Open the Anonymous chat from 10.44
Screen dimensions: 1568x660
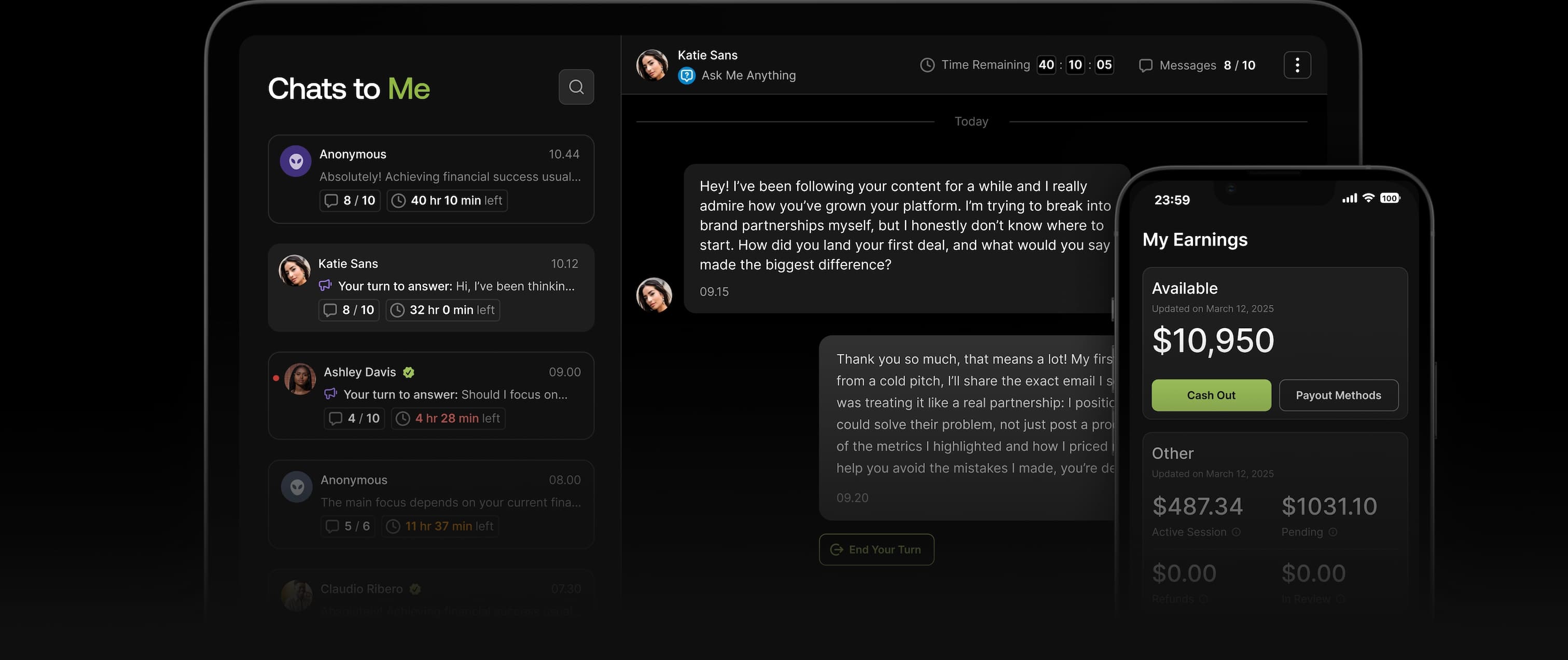[431, 179]
